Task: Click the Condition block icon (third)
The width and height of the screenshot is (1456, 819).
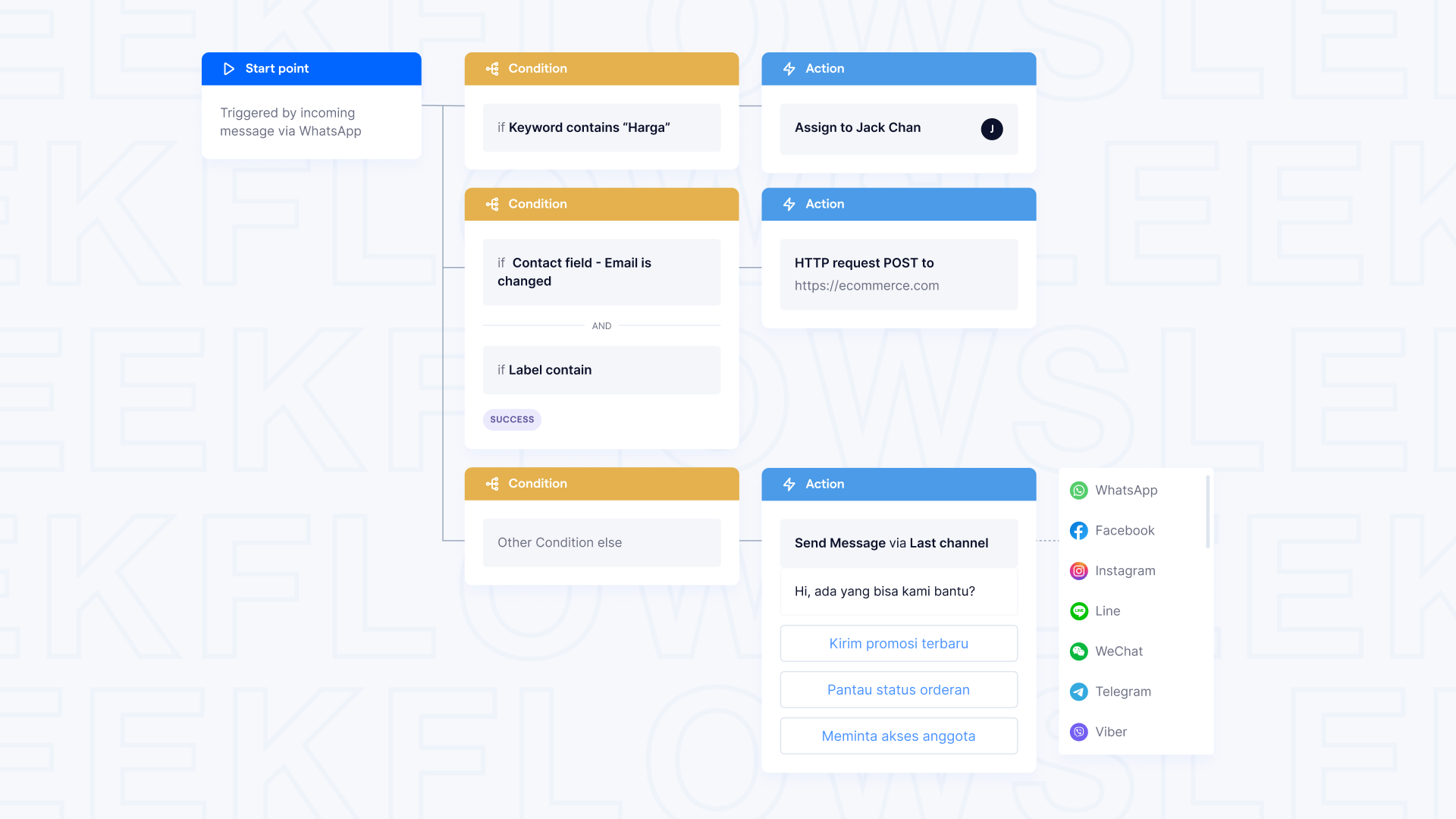Action: pos(492,484)
